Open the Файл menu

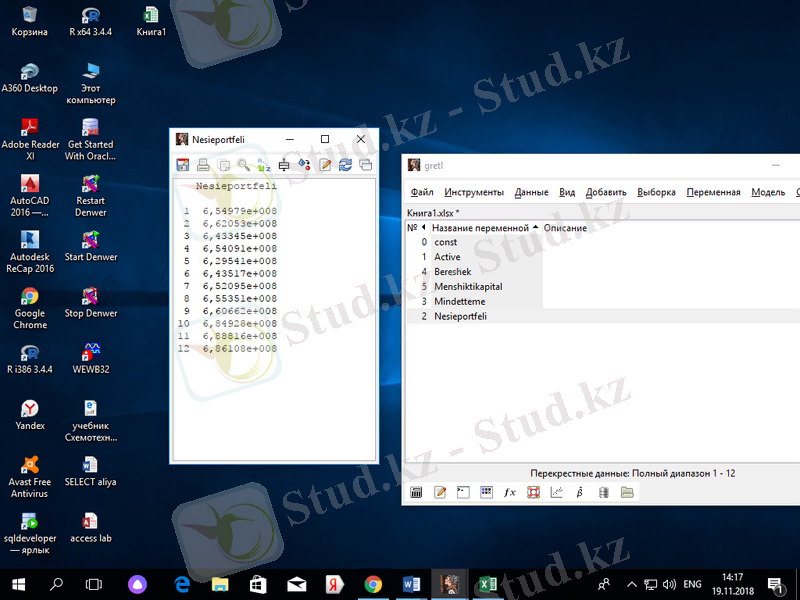pos(421,192)
